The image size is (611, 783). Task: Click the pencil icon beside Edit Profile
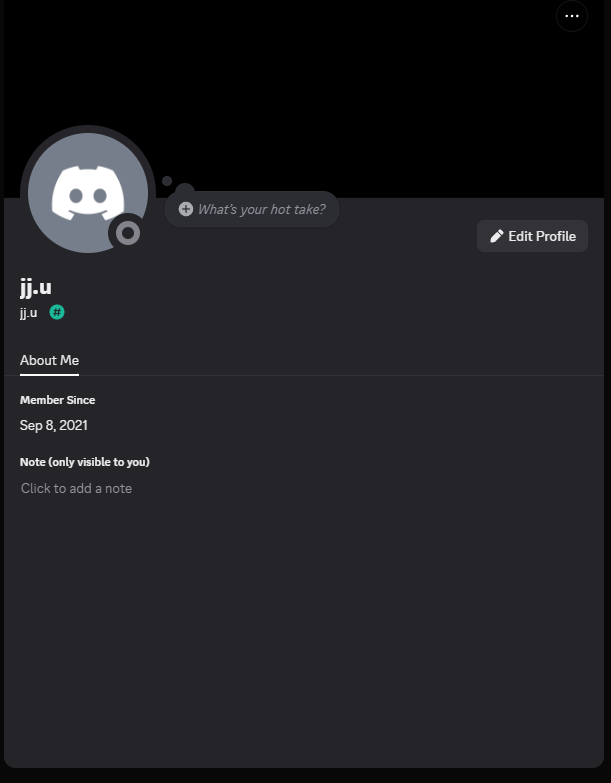click(x=497, y=236)
